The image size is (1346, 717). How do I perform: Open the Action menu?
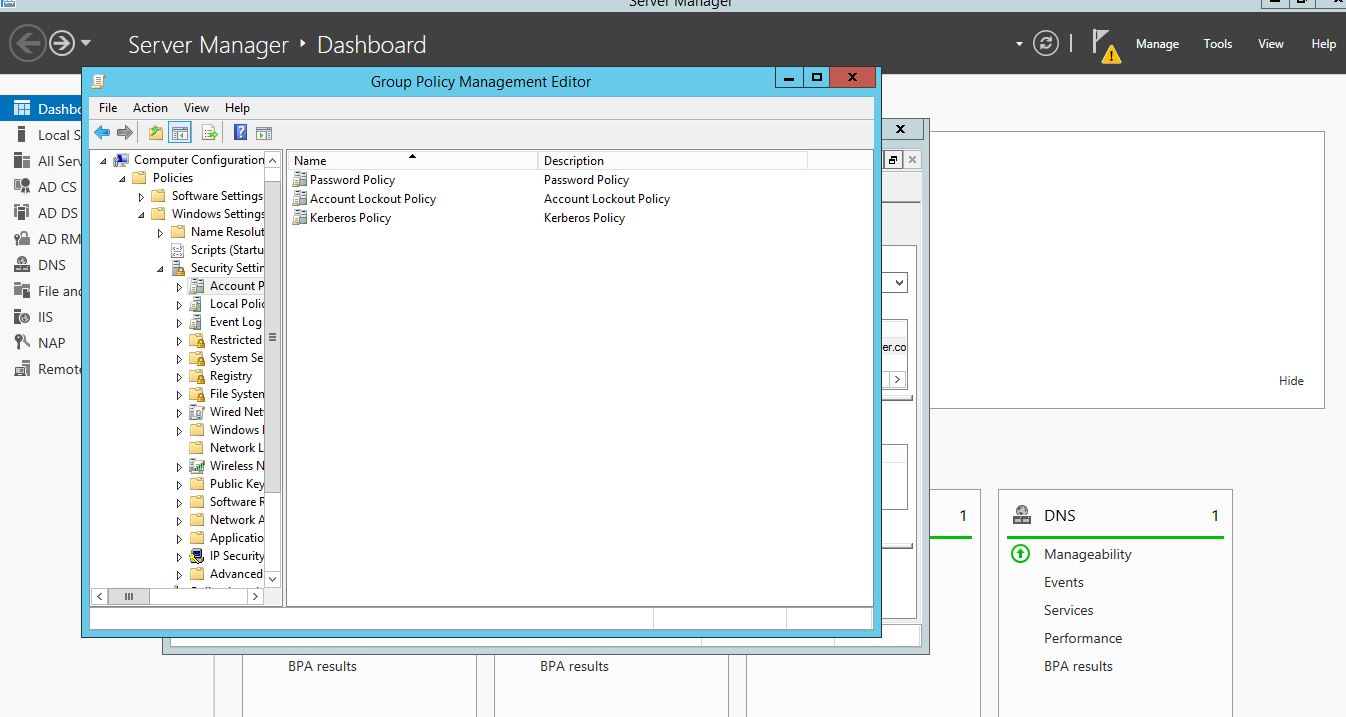tap(150, 107)
